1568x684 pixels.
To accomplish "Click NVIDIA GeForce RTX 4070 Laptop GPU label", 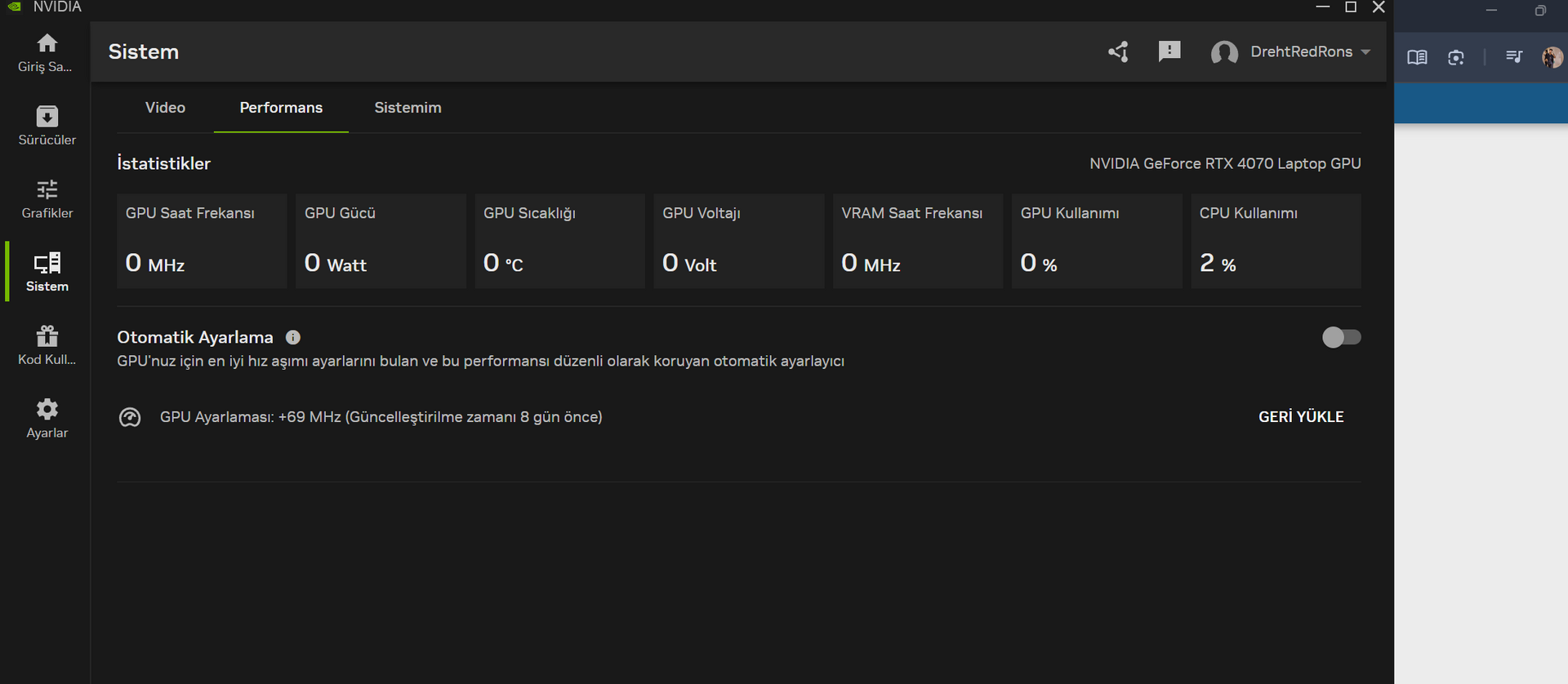I will [1225, 163].
